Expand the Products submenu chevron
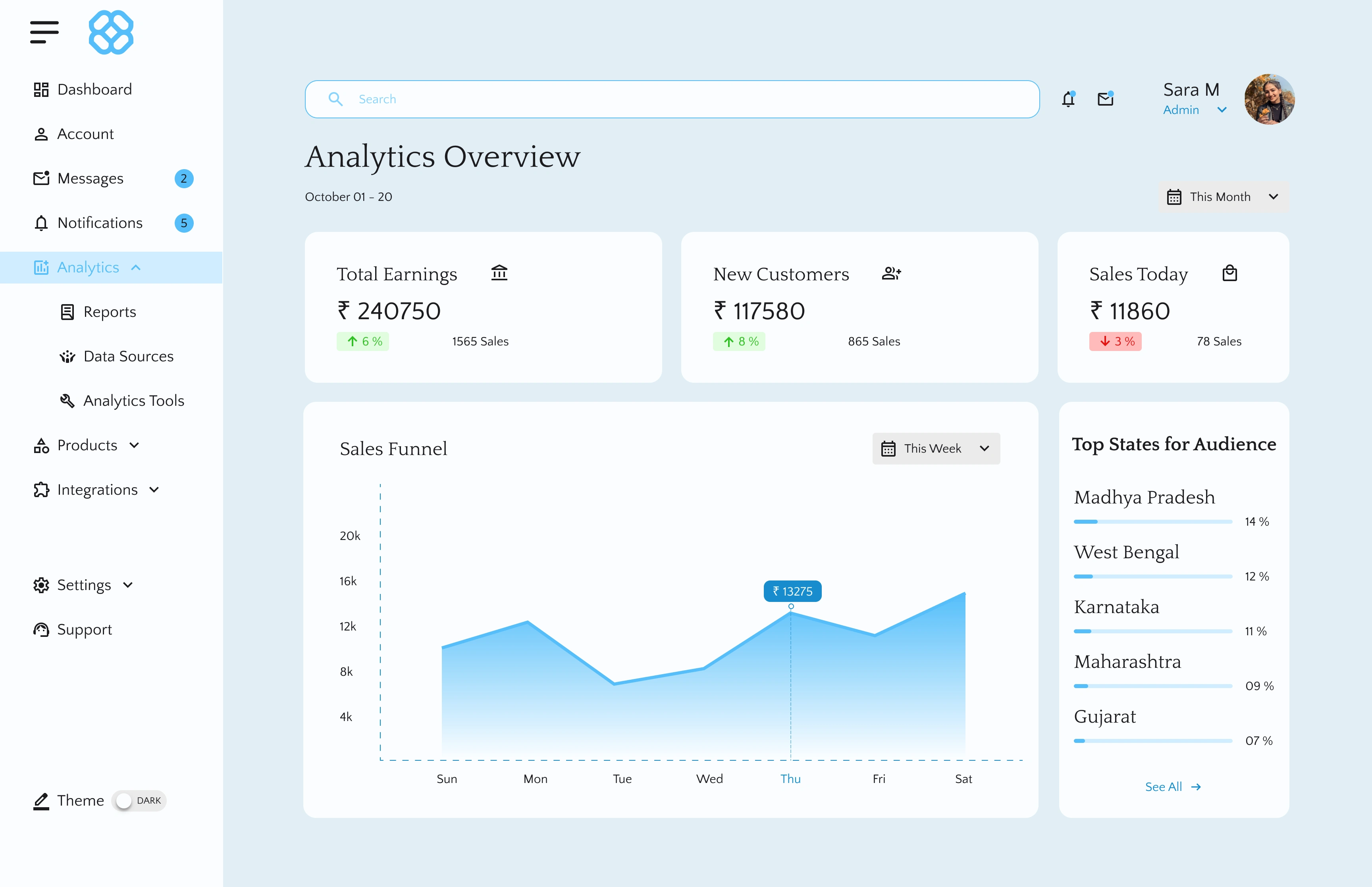The image size is (1372, 887). tap(134, 445)
